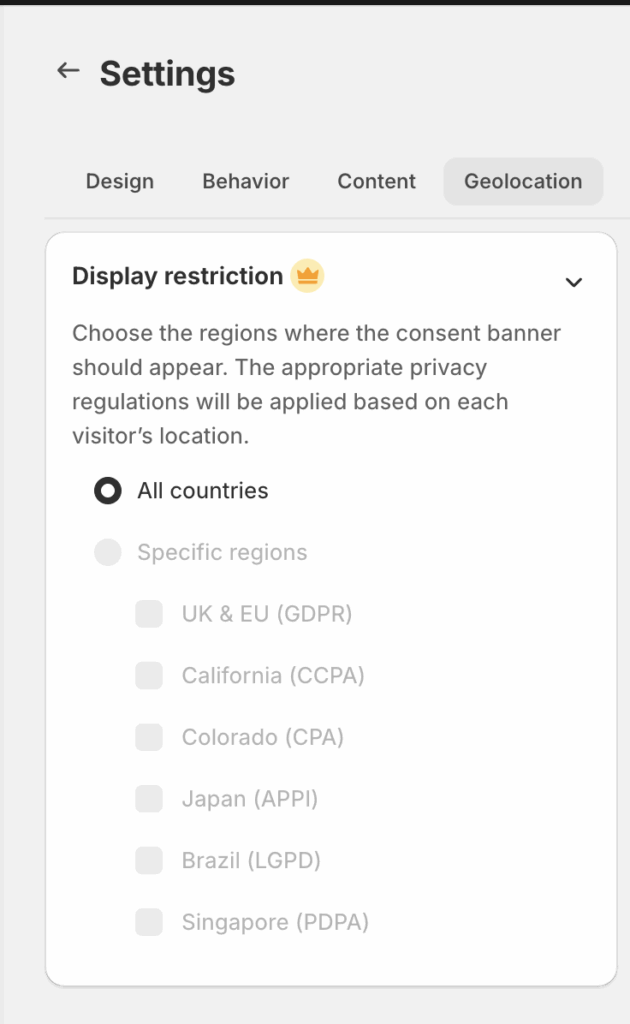The height and width of the screenshot is (1024, 630).
Task: Click the consent banner description text
Action: tap(316, 384)
